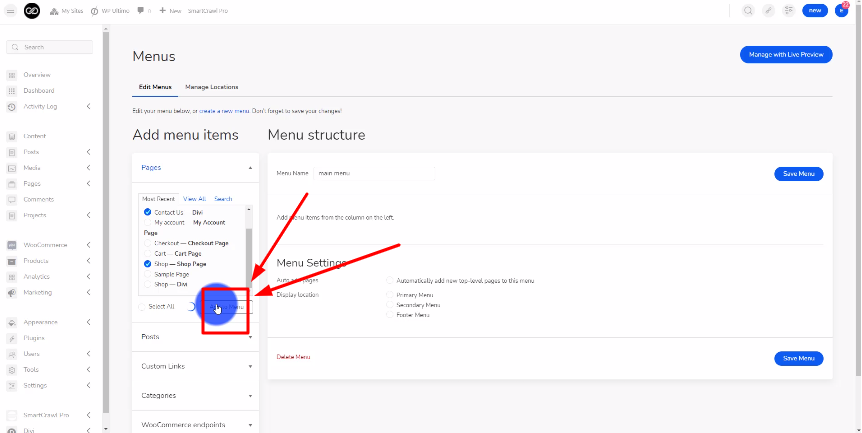This screenshot has width=862, height=433.
Task: Expand the Categories accordion section
Action: [x=195, y=395]
